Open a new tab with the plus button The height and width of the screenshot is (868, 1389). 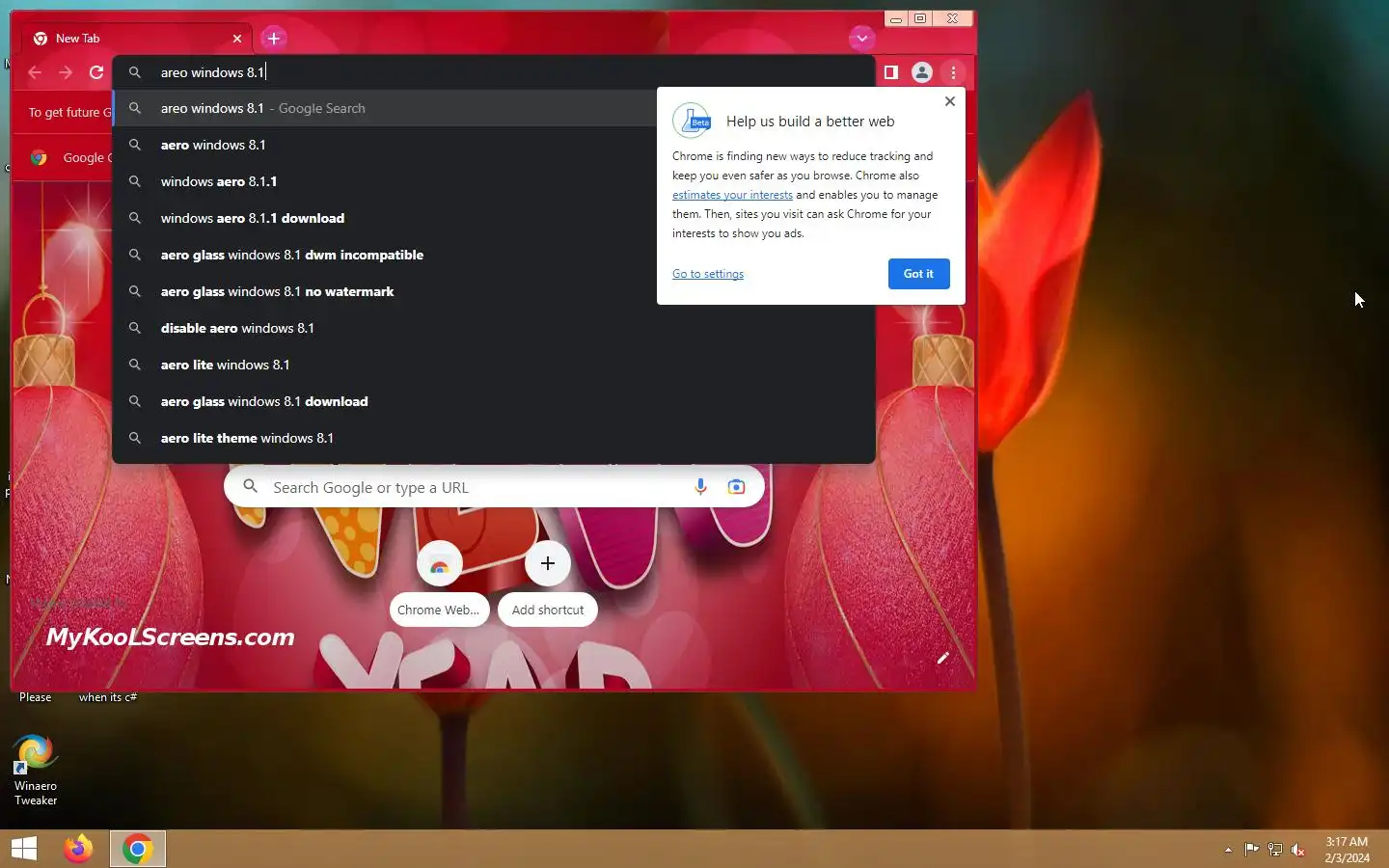coord(274,39)
